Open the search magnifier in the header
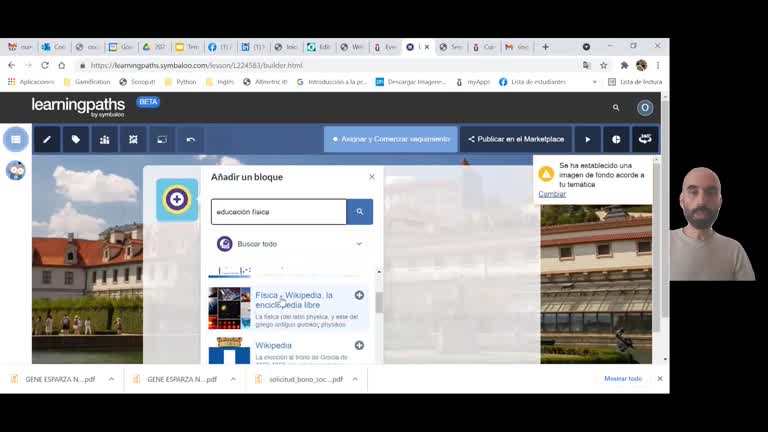Viewport: 768px width, 432px height. point(616,108)
